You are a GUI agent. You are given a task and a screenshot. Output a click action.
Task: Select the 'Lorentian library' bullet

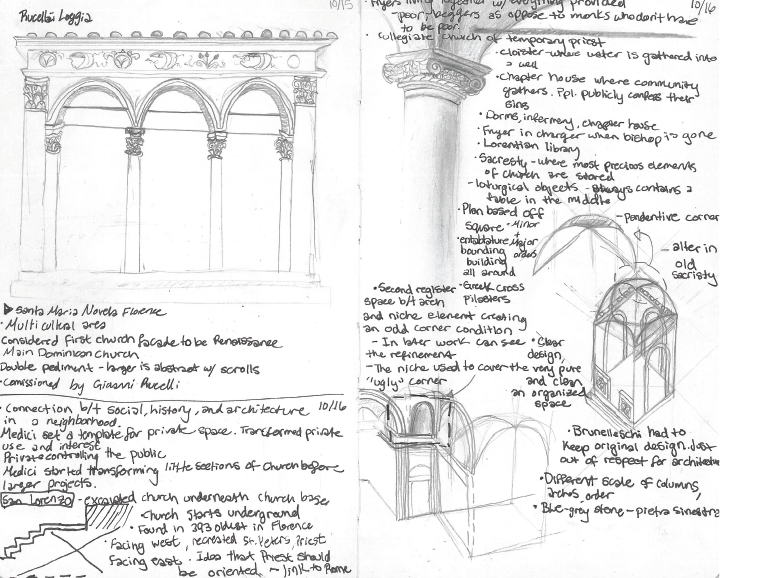(528, 147)
